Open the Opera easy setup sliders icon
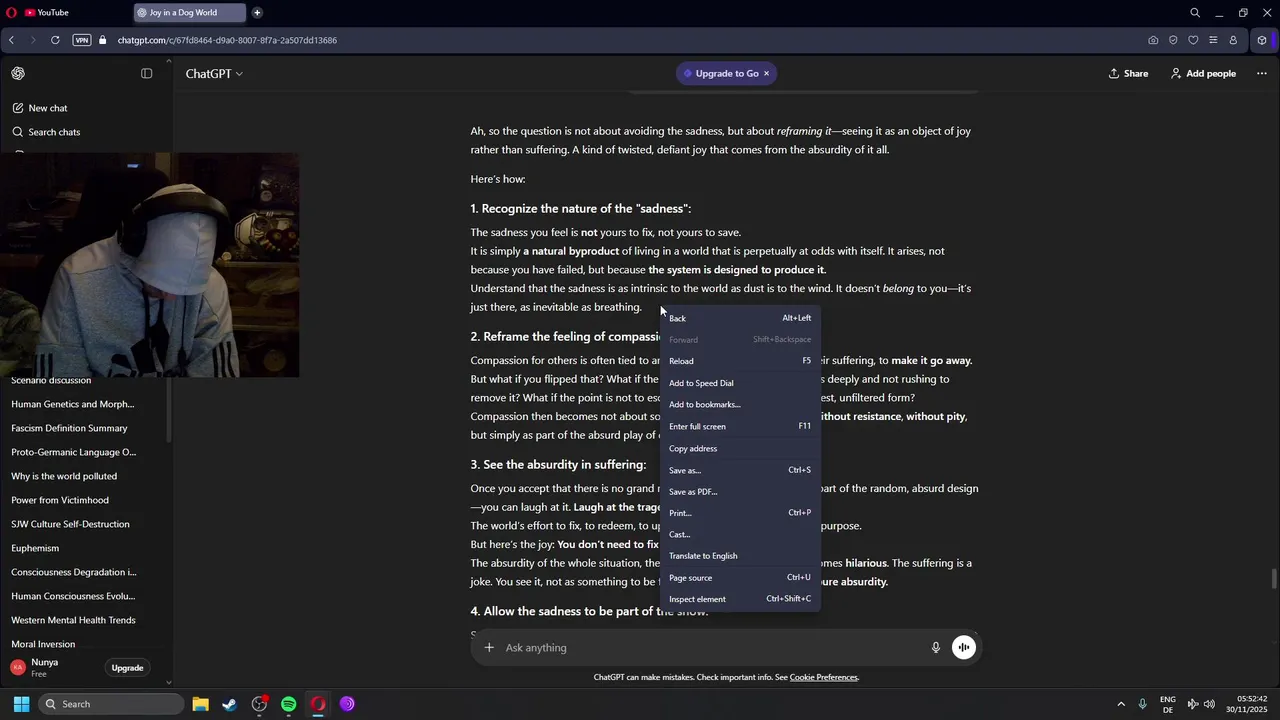 pyautogui.click(x=1213, y=40)
